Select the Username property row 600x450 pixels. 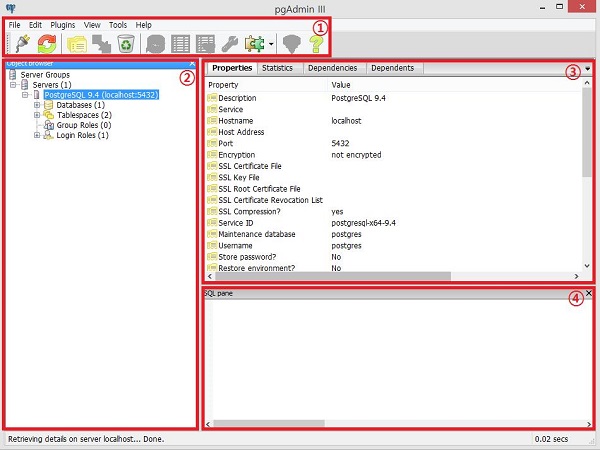click(x=394, y=246)
